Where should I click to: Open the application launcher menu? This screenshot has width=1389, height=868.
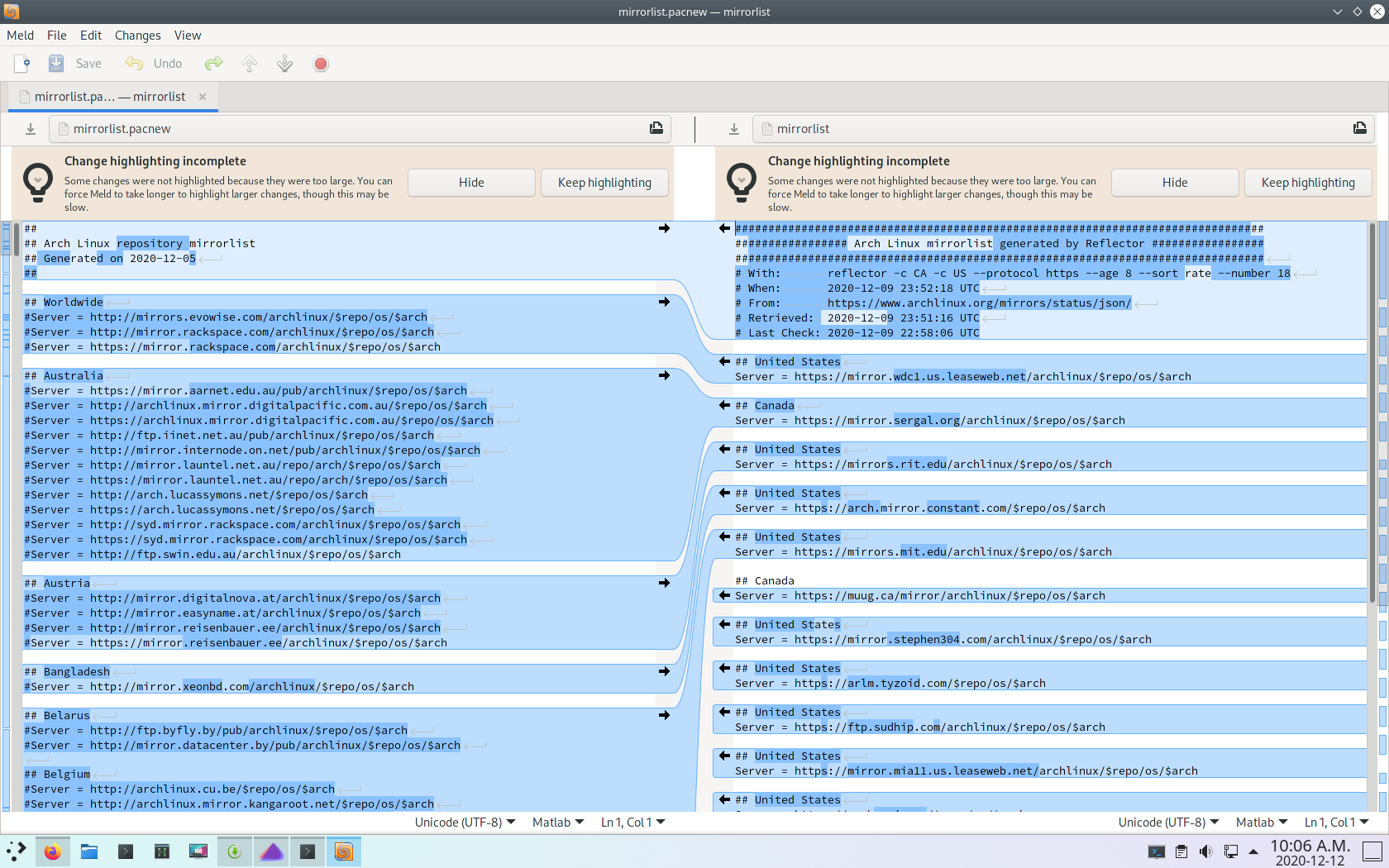pyautogui.click(x=16, y=851)
